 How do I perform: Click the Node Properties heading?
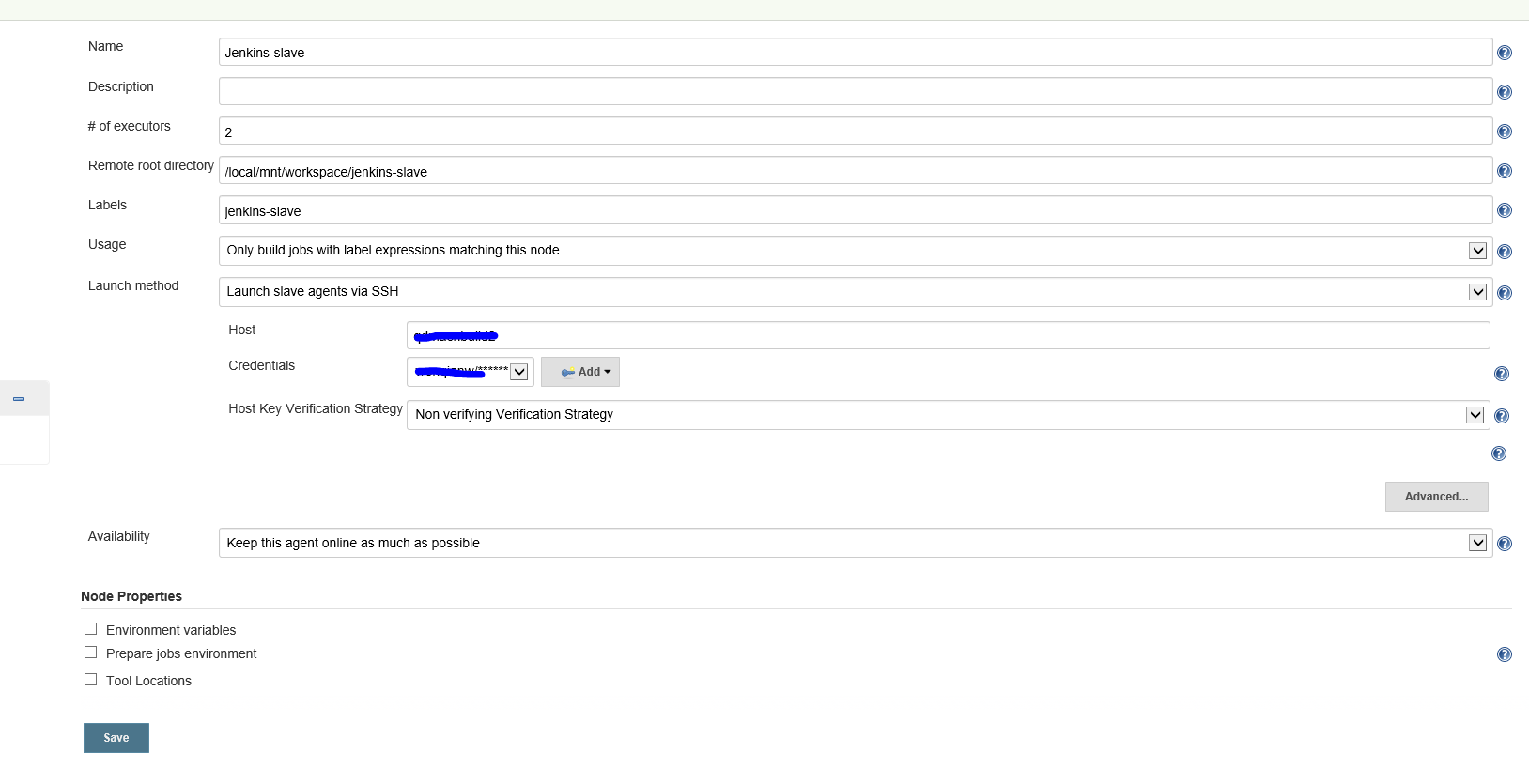pyautogui.click(x=131, y=596)
